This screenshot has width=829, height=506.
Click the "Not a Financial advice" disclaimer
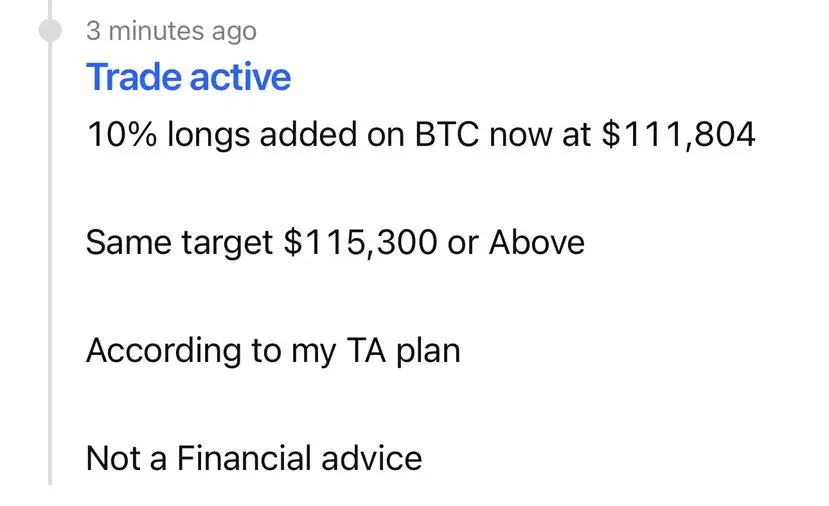coord(254,458)
